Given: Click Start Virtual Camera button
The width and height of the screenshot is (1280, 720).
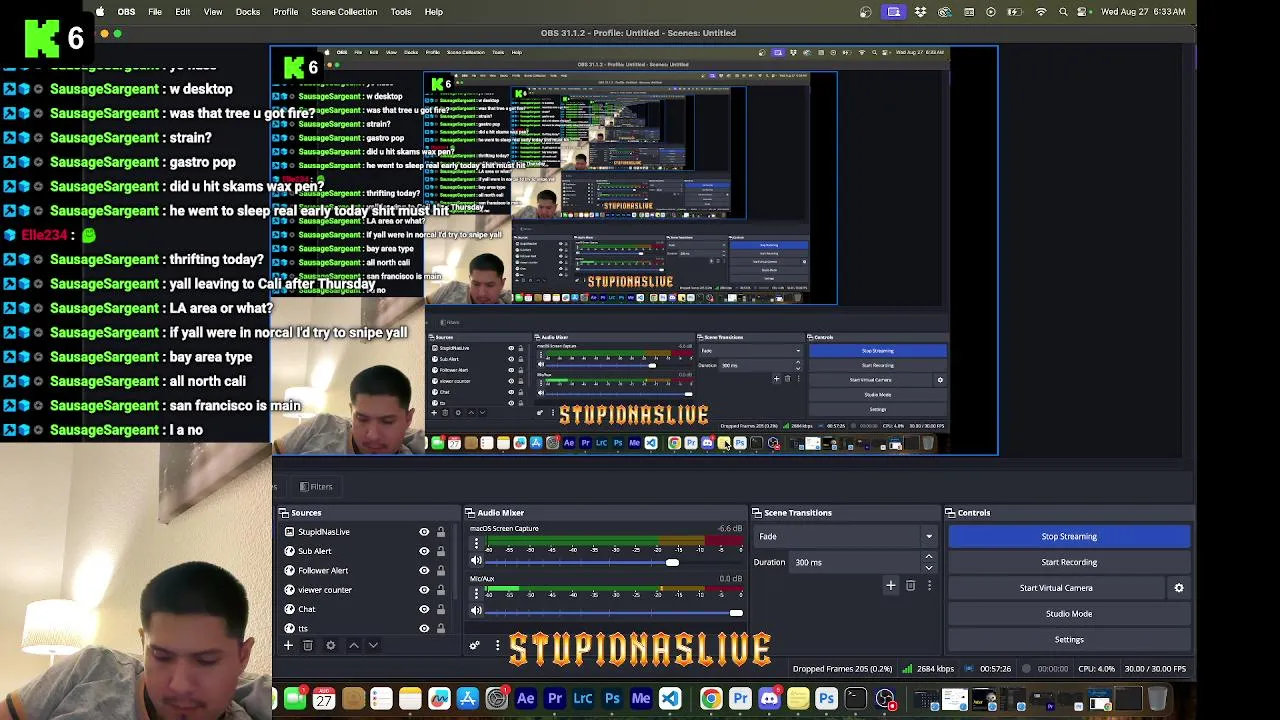Looking at the screenshot, I should (1056, 588).
